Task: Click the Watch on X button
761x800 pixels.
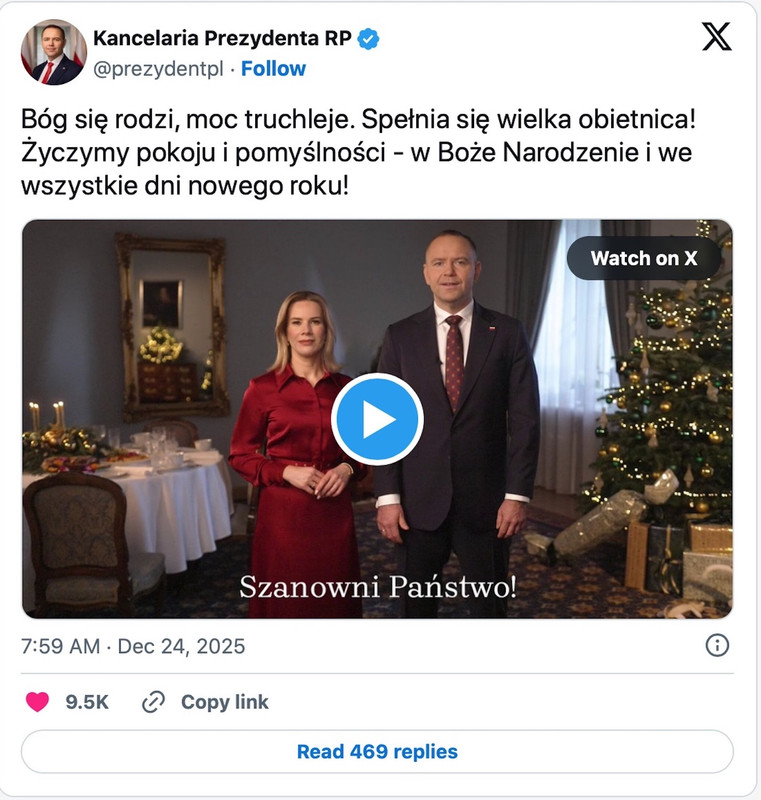Action: click(x=644, y=258)
